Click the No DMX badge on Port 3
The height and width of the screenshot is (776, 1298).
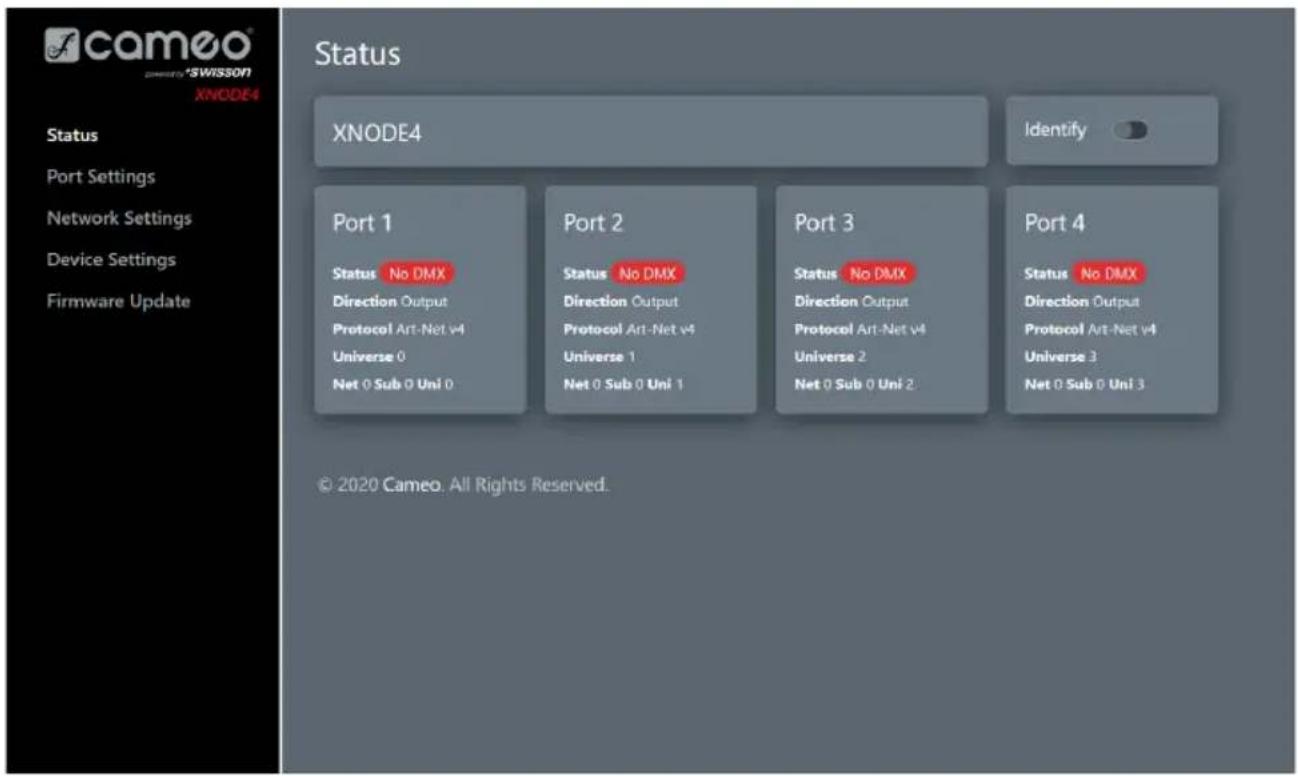[879, 273]
